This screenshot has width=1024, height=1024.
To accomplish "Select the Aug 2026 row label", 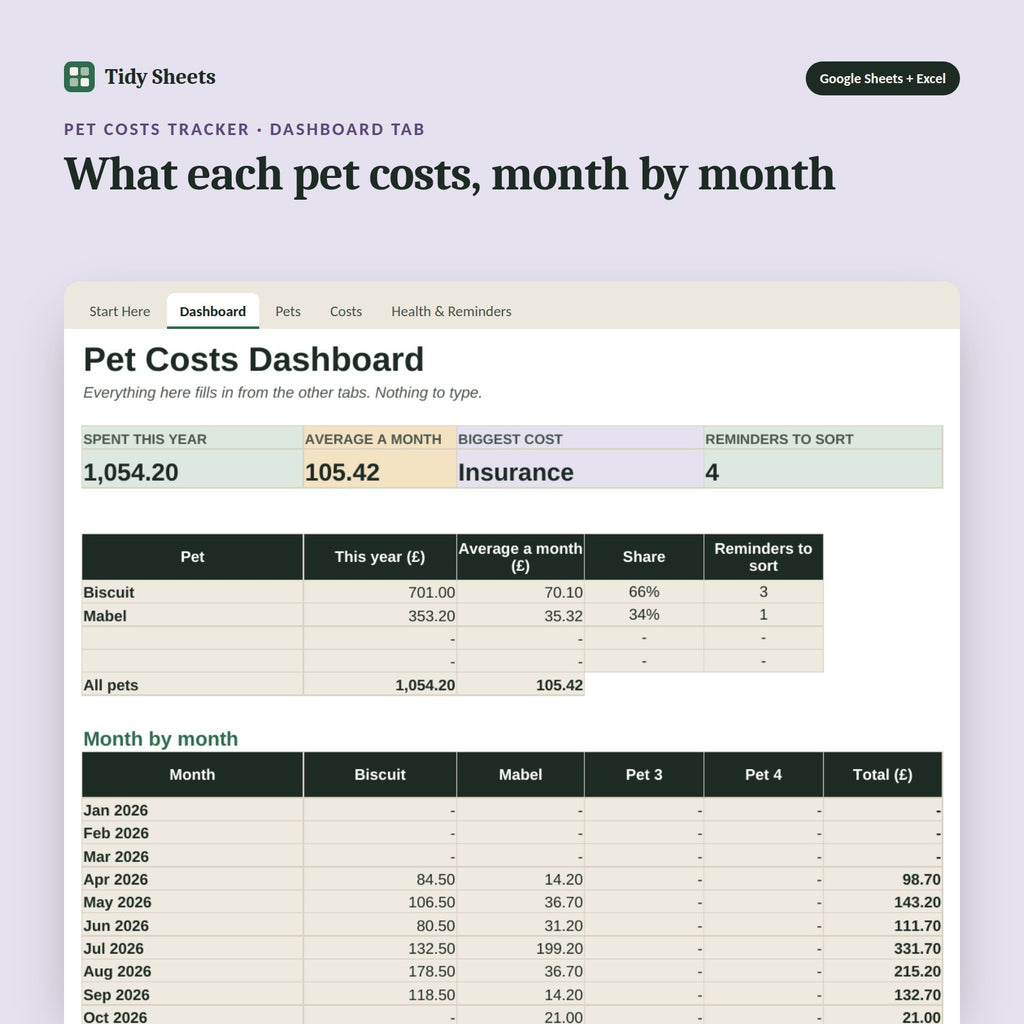I will [192, 971].
